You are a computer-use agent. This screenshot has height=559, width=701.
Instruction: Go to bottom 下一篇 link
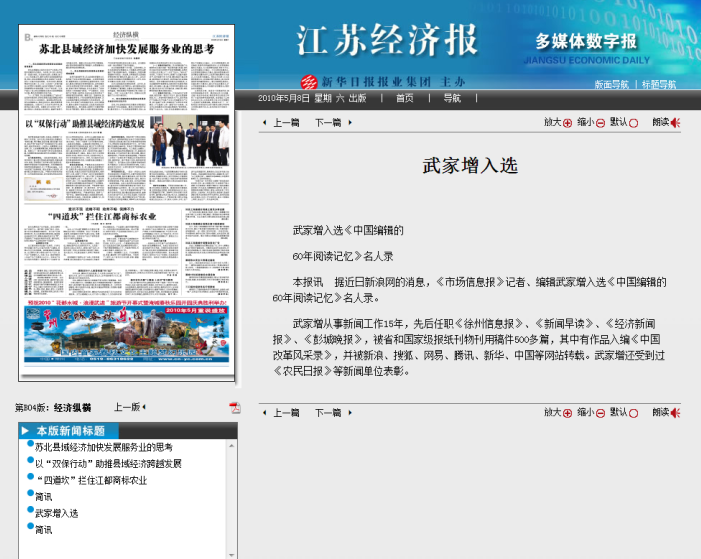(328, 413)
